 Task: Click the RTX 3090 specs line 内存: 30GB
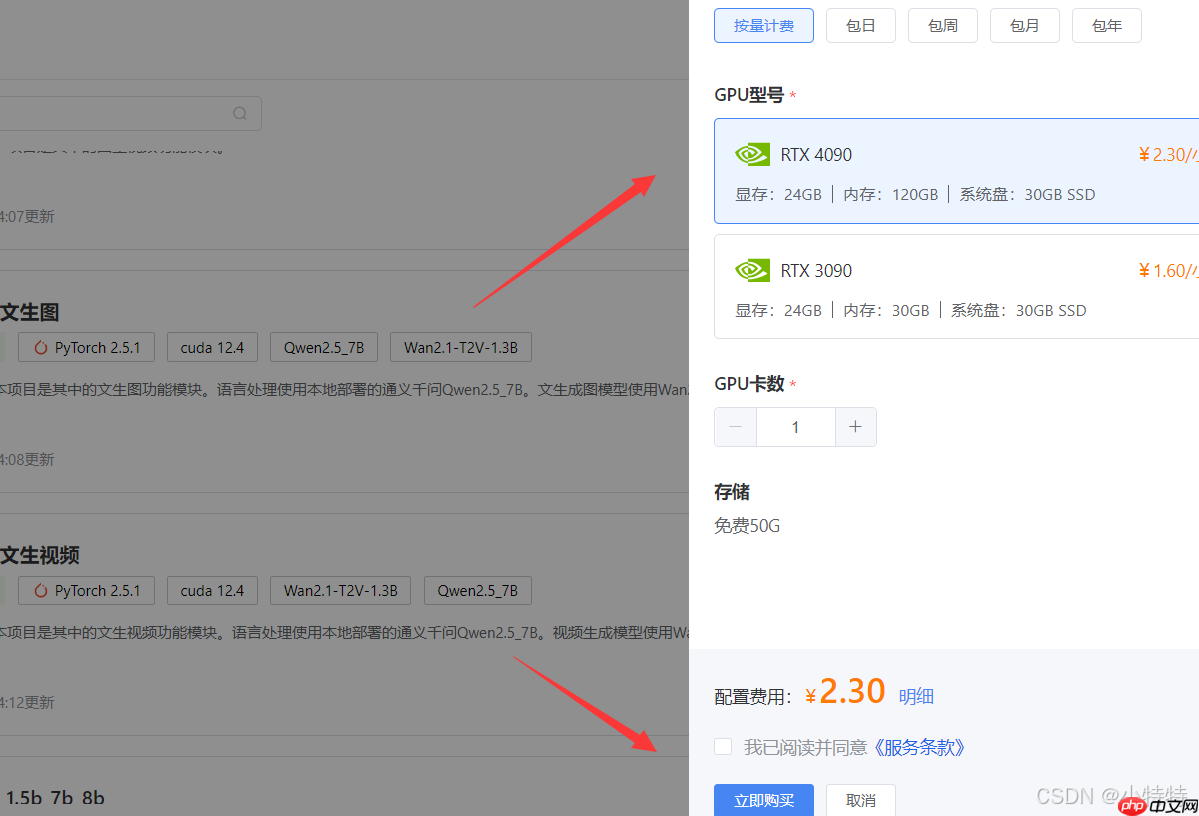[x=886, y=310]
